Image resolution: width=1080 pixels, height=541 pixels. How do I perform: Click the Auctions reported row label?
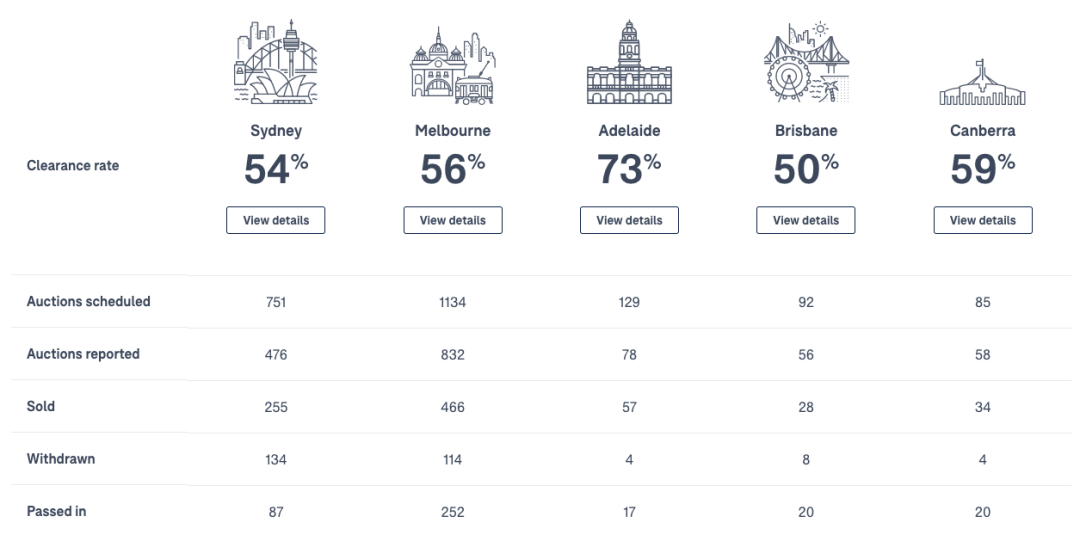click(83, 354)
